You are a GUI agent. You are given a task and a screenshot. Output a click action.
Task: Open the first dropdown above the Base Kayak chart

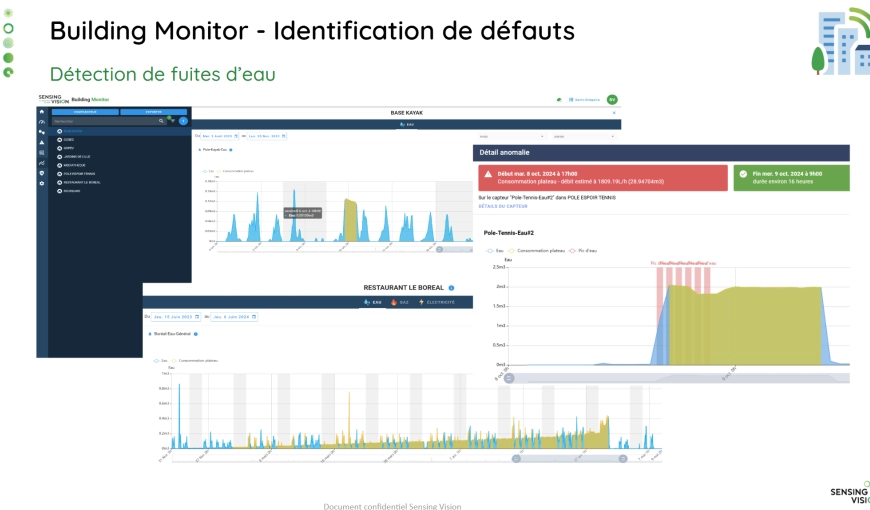click(x=512, y=136)
